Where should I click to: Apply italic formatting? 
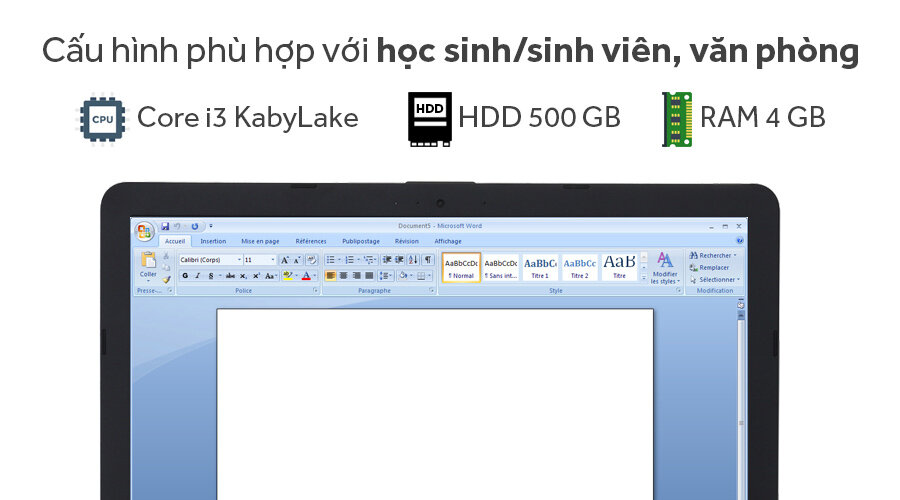click(197, 275)
